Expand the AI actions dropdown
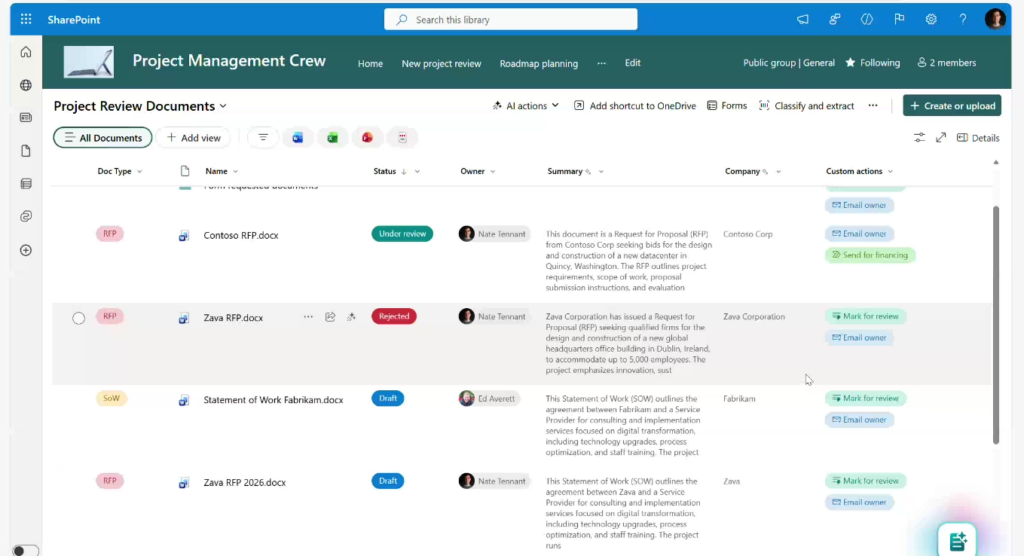1024x556 pixels. click(x=525, y=106)
